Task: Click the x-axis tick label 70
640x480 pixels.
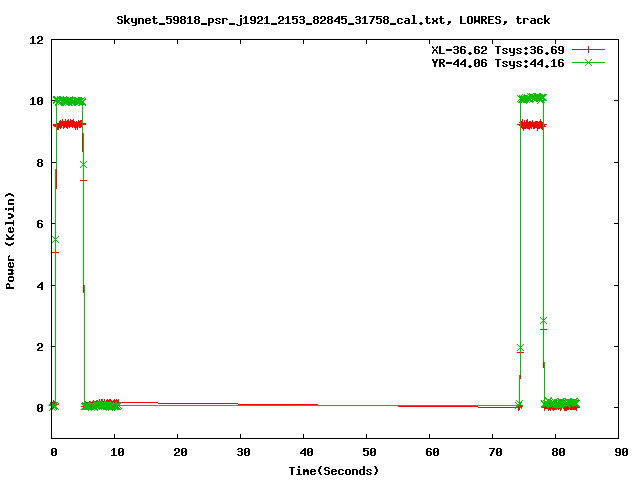Action: point(496,452)
